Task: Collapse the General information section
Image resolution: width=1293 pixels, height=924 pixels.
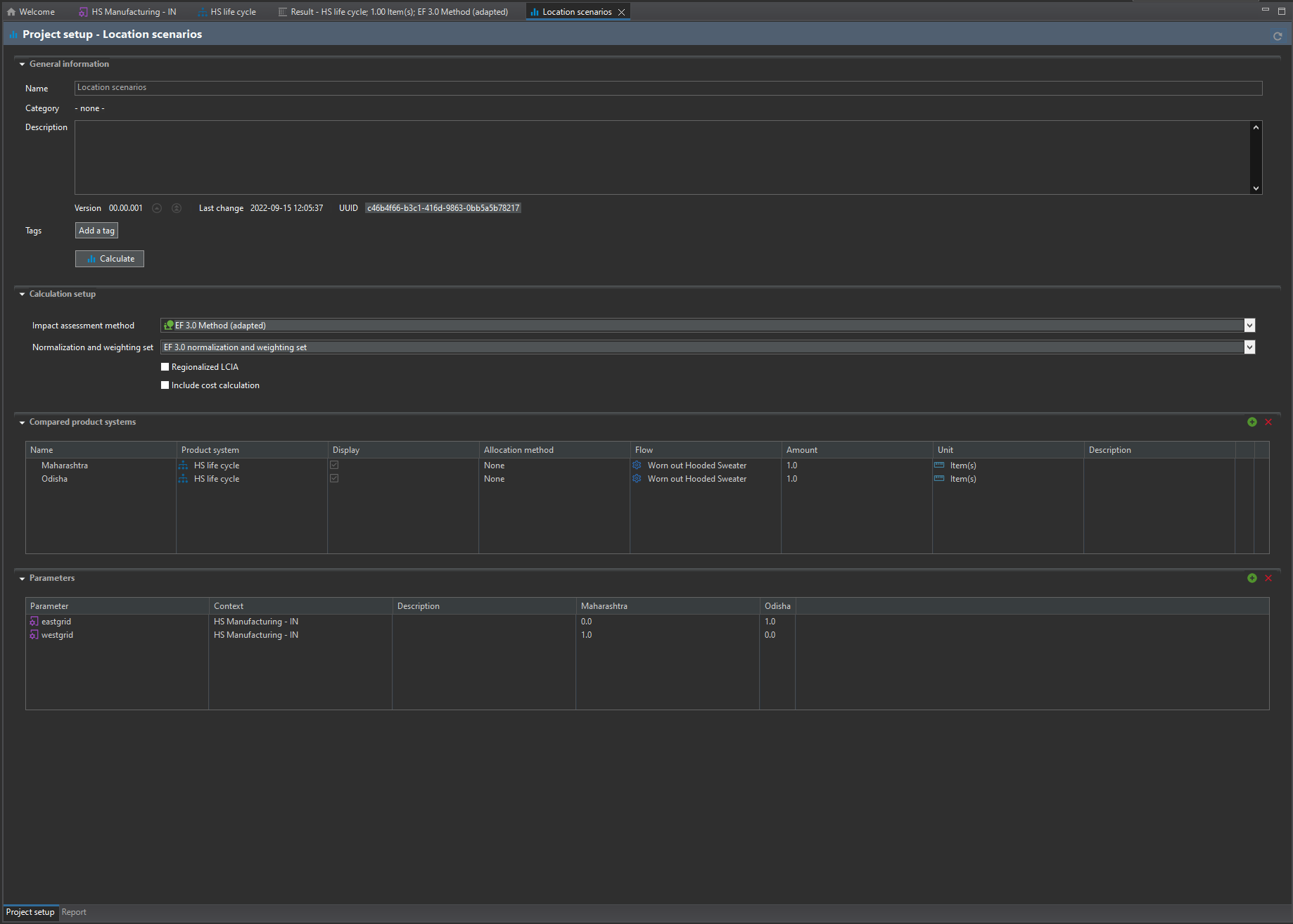Action: pos(22,64)
